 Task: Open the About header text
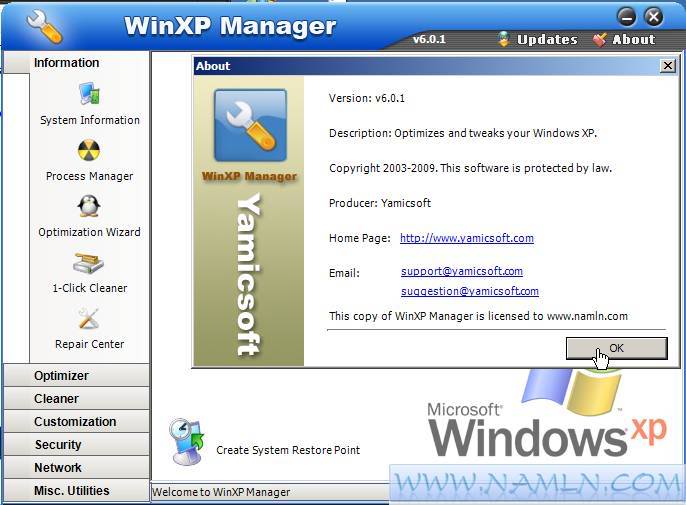(x=634, y=39)
